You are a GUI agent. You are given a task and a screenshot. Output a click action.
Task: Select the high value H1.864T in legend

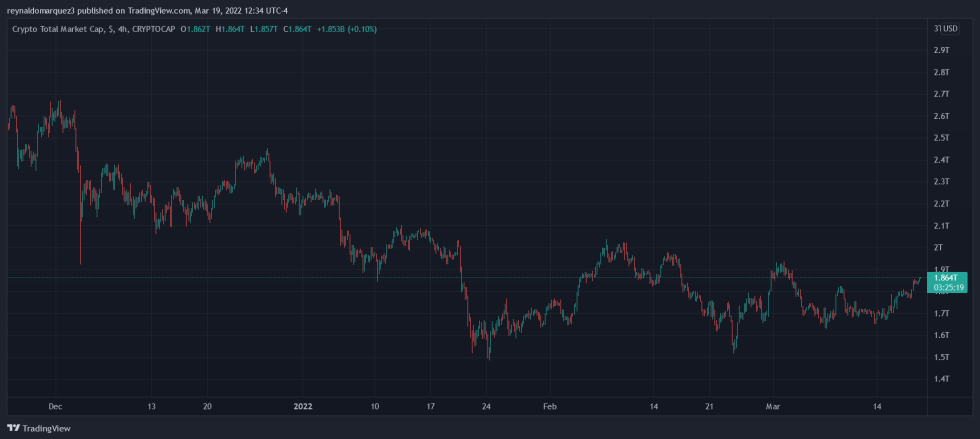pyautogui.click(x=229, y=29)
